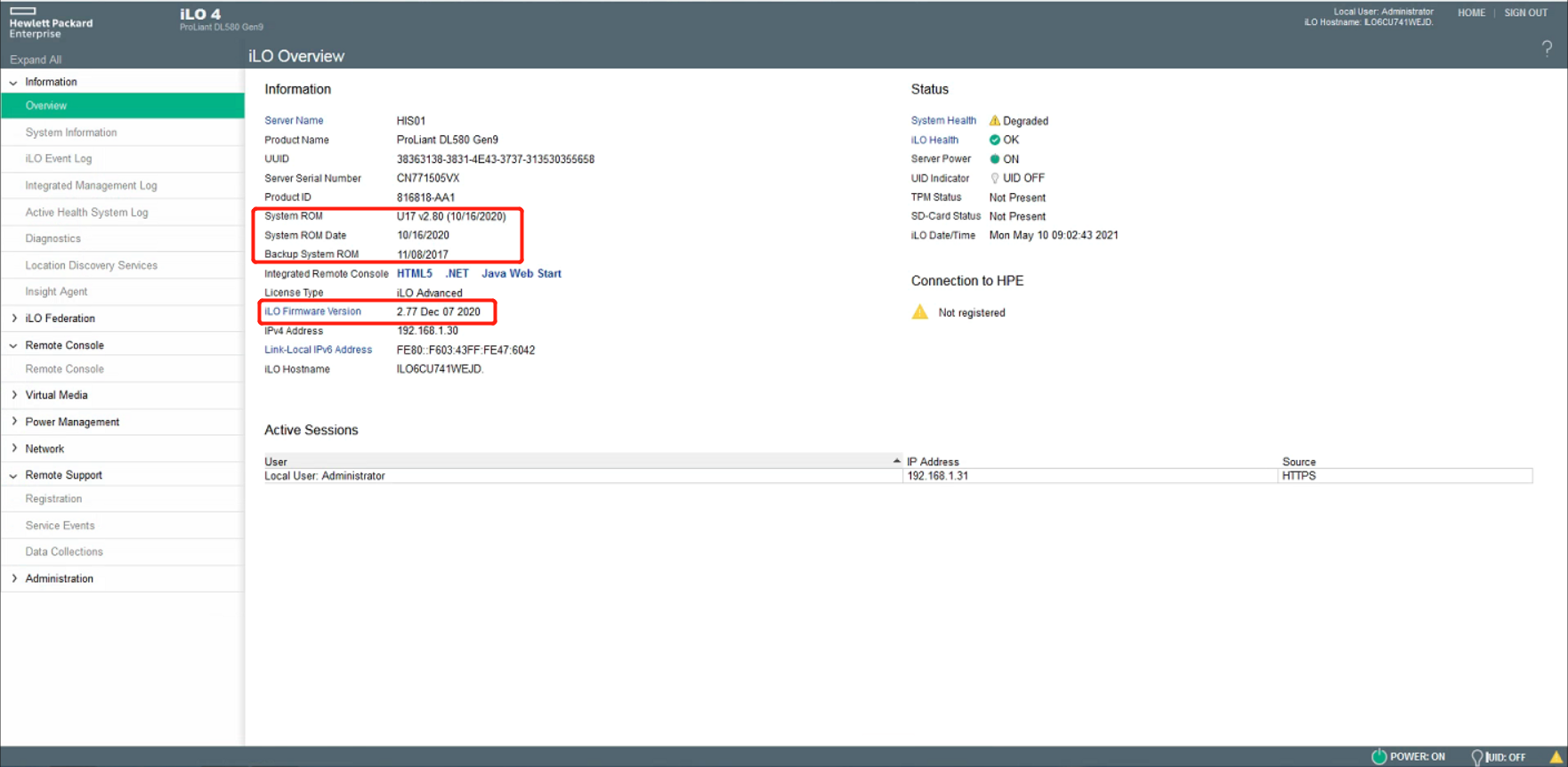Open the help question mark icon
This screenshot has width=1568, height=767.
(1547, 49)
